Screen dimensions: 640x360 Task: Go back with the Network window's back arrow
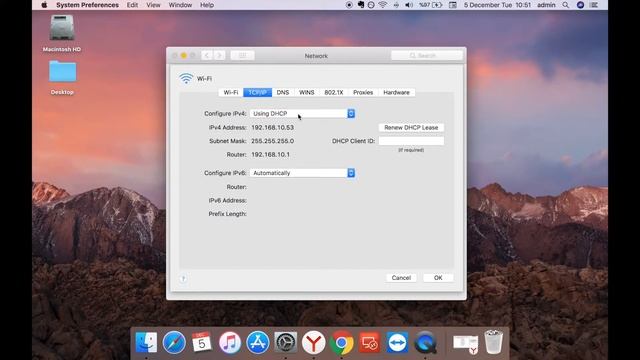click(207, 56)
